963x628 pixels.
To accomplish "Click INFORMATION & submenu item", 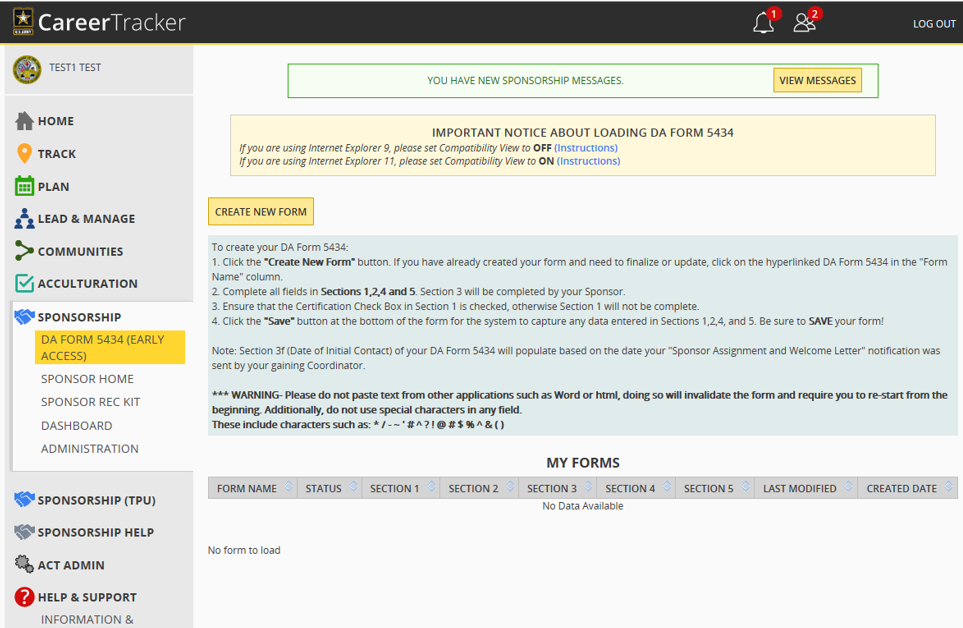I will 87,620.
